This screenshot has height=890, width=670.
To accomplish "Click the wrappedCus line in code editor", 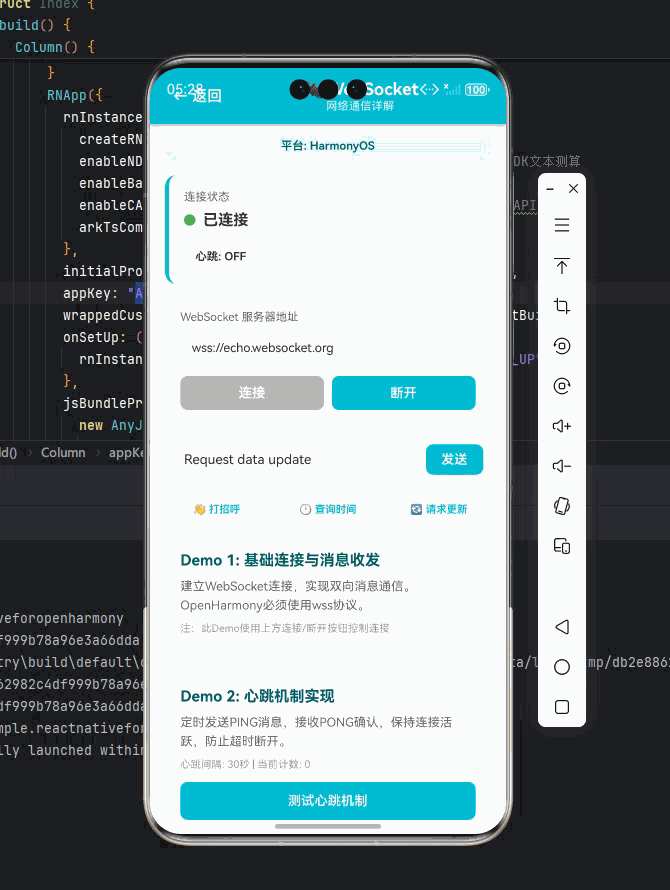I will coord(103,315).
